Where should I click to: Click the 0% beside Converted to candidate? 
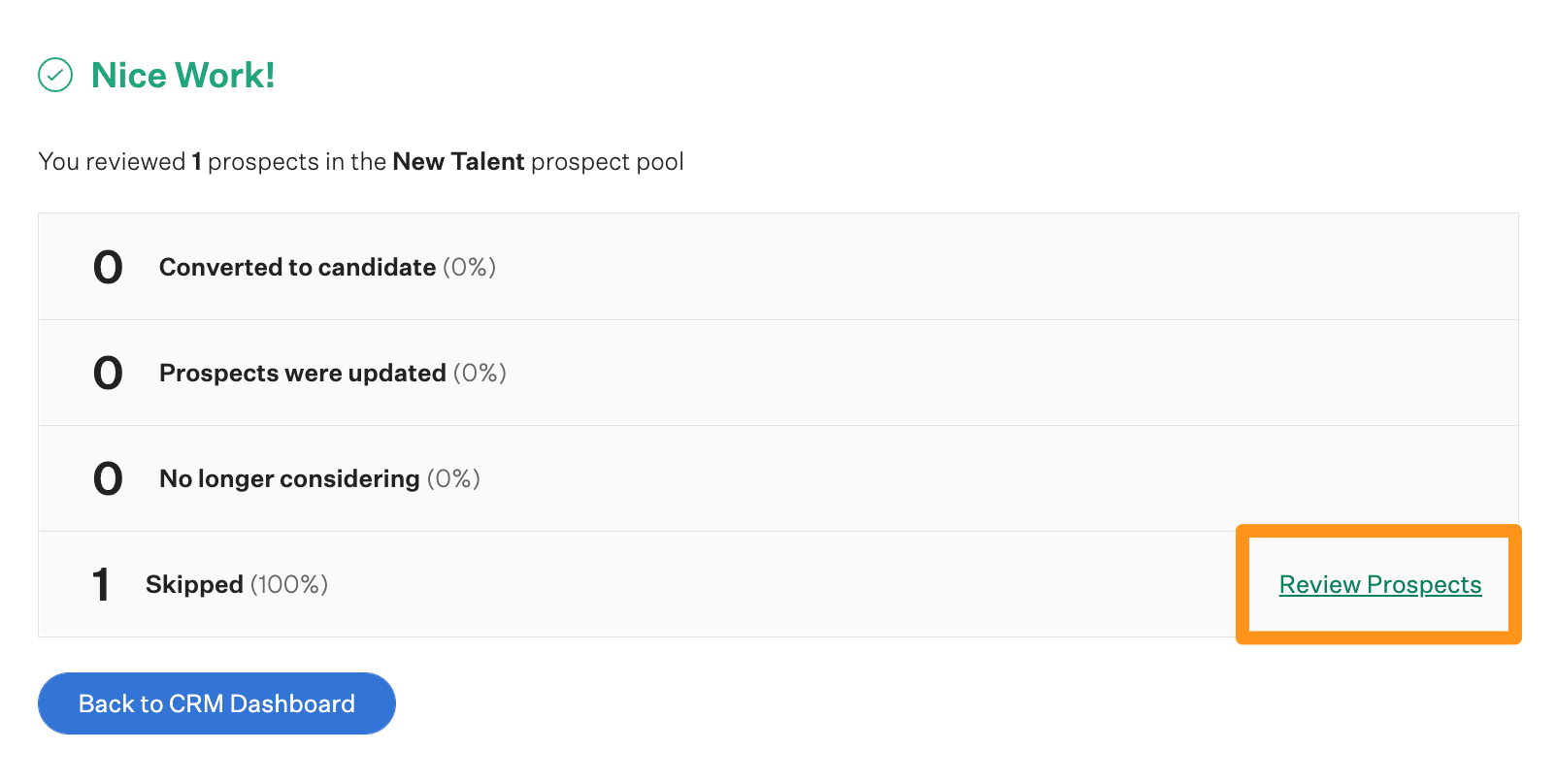point(468,267)
